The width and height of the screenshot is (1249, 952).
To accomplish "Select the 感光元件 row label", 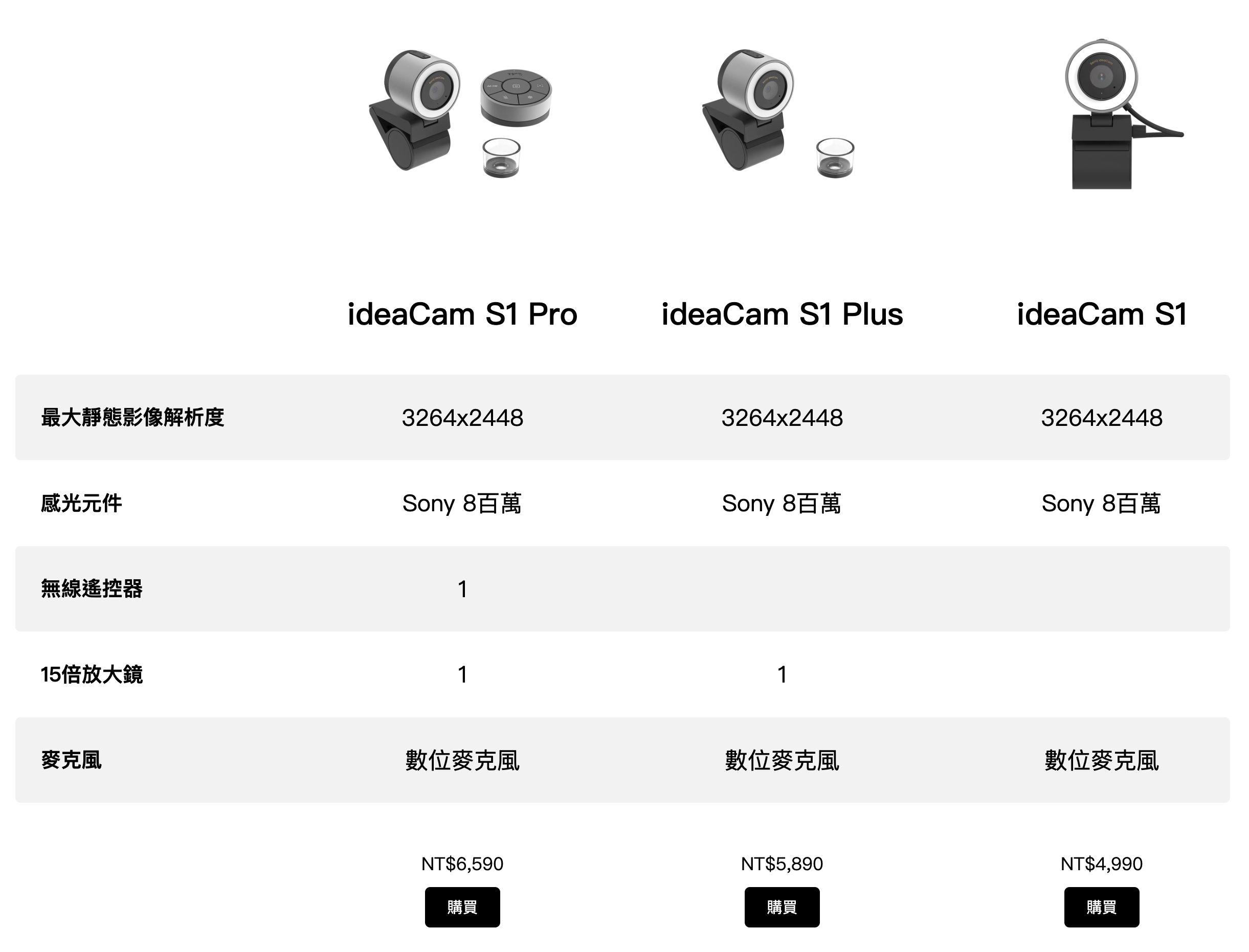I will 82,503.
